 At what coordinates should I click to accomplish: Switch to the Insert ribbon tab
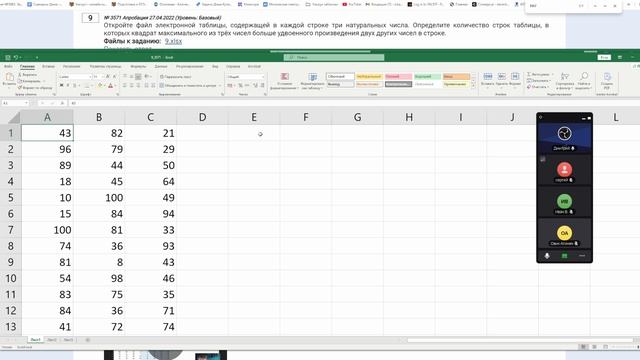pos(48,66)
